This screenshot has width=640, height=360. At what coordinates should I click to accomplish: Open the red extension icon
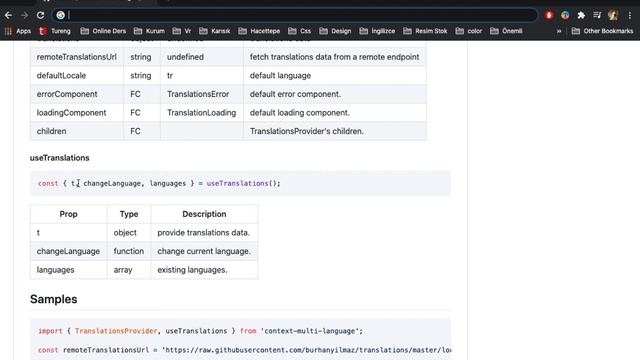tap(549, 15)
